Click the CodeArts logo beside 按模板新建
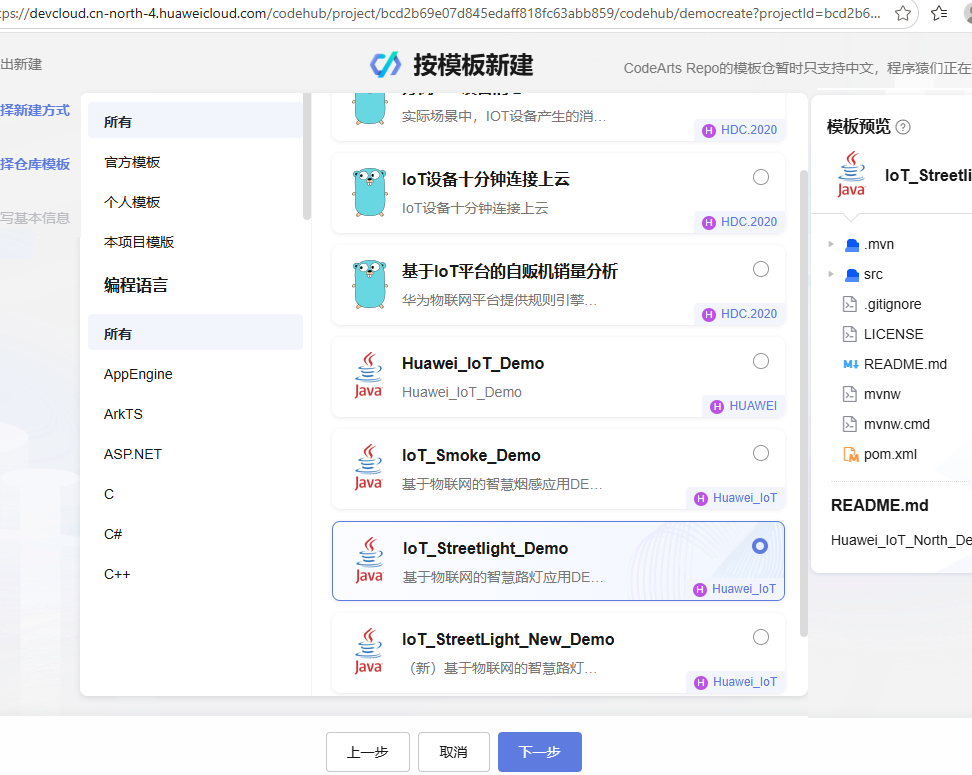The width and height of the screenshot is (972, 775). click(x=386, y=64)
